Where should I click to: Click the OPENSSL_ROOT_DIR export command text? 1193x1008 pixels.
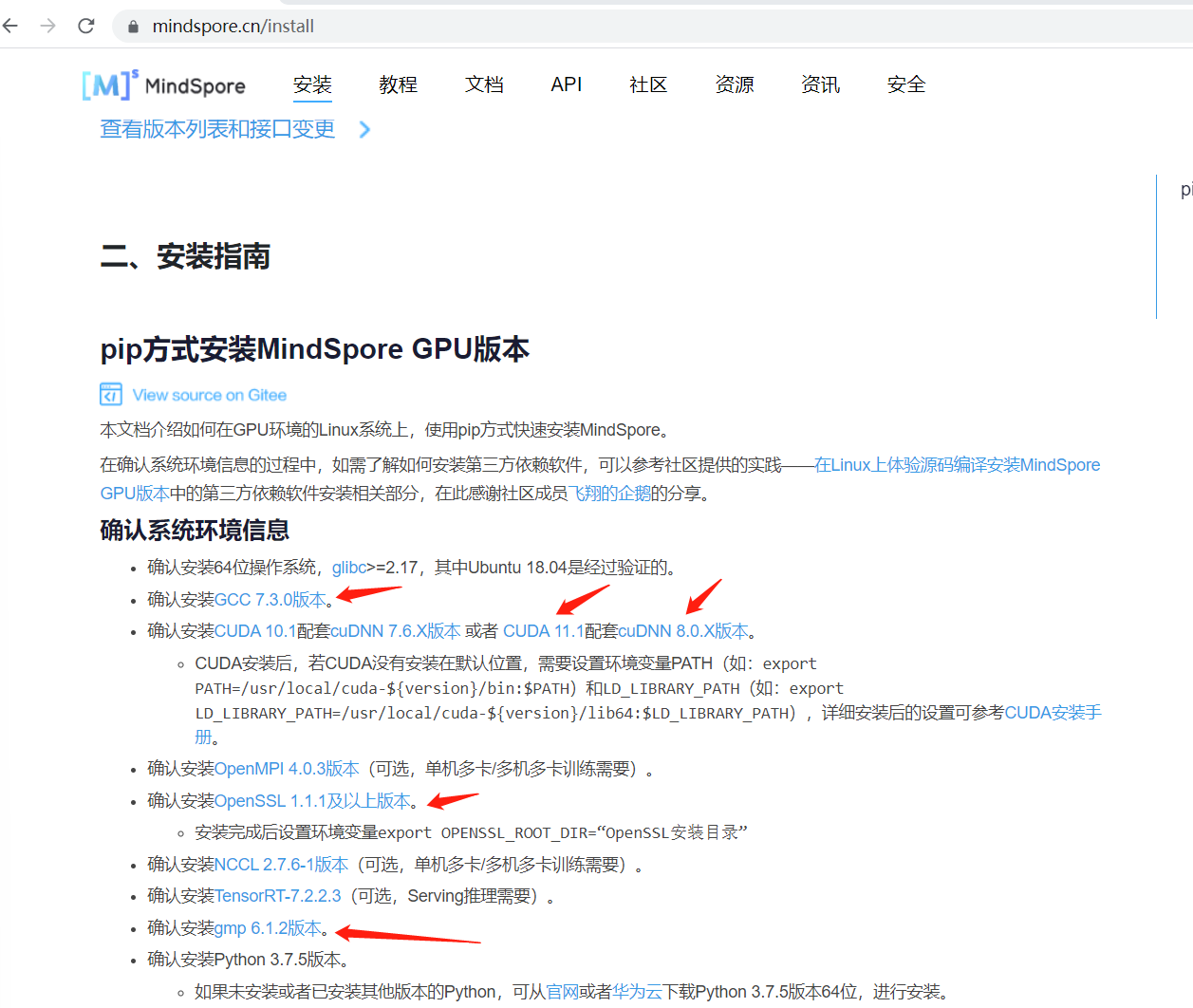point(563,832)
